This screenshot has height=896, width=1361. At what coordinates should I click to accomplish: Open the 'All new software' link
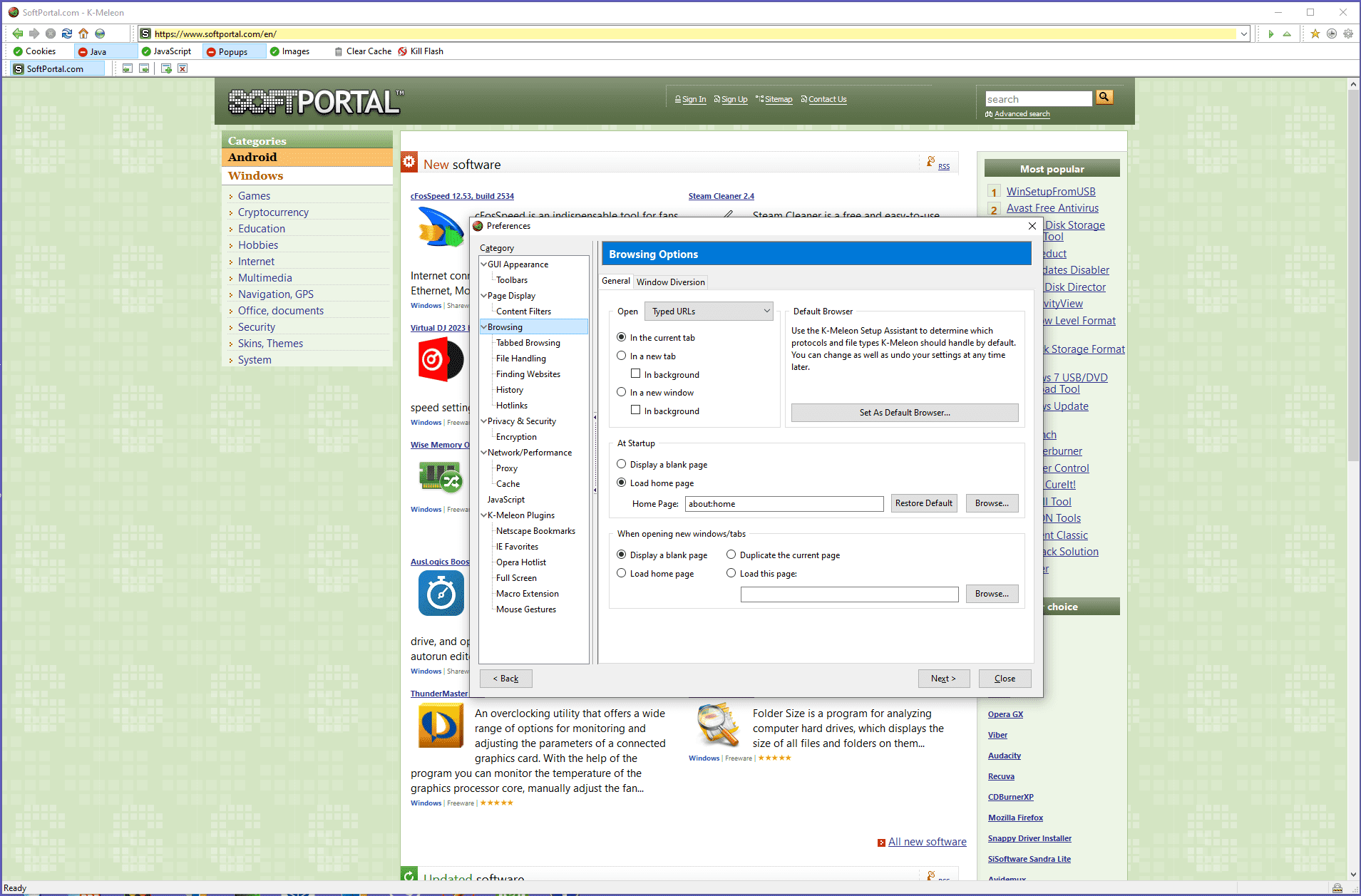pos(928,842)
